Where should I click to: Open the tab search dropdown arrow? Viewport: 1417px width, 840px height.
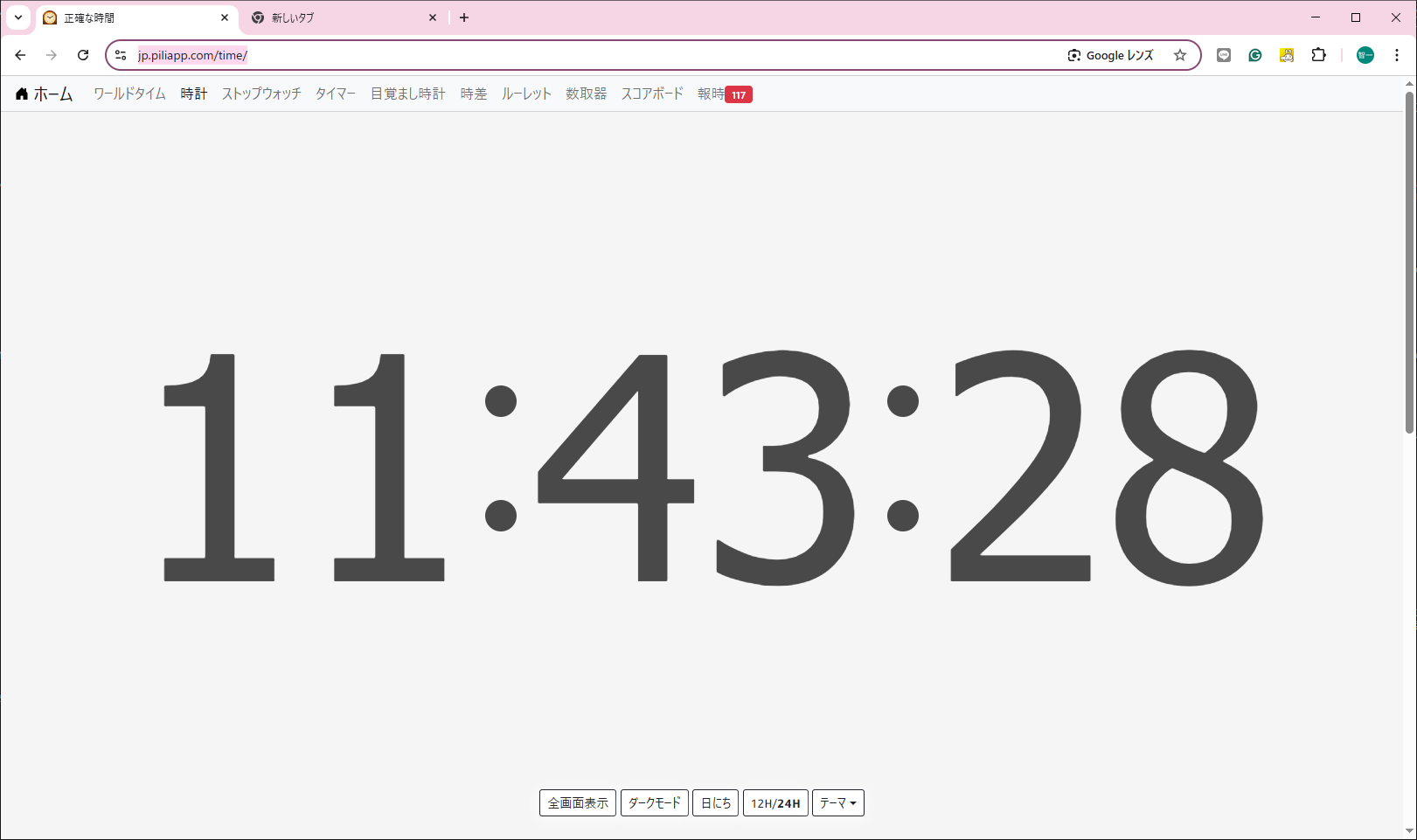coord(18,17)
